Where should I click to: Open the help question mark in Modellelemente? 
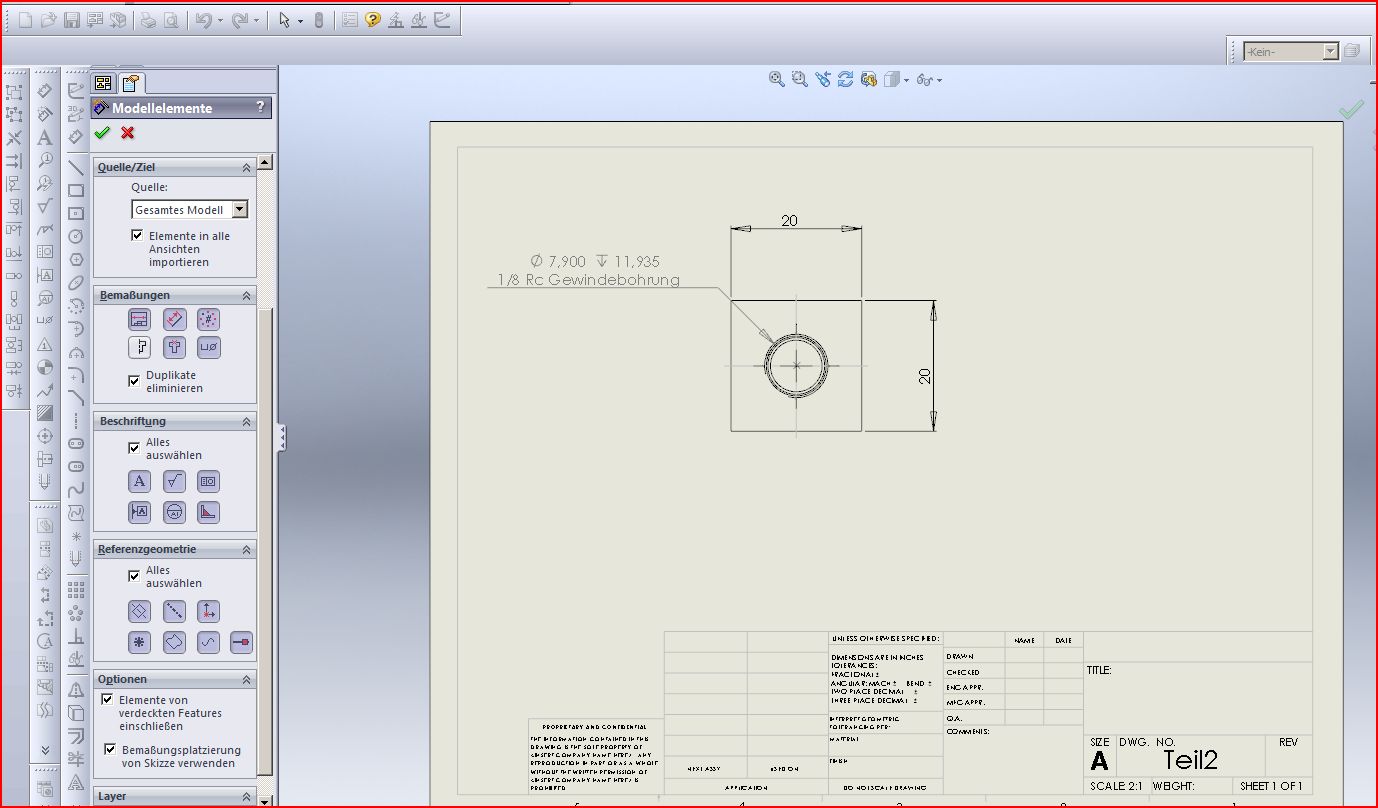(x=260, y=108)
